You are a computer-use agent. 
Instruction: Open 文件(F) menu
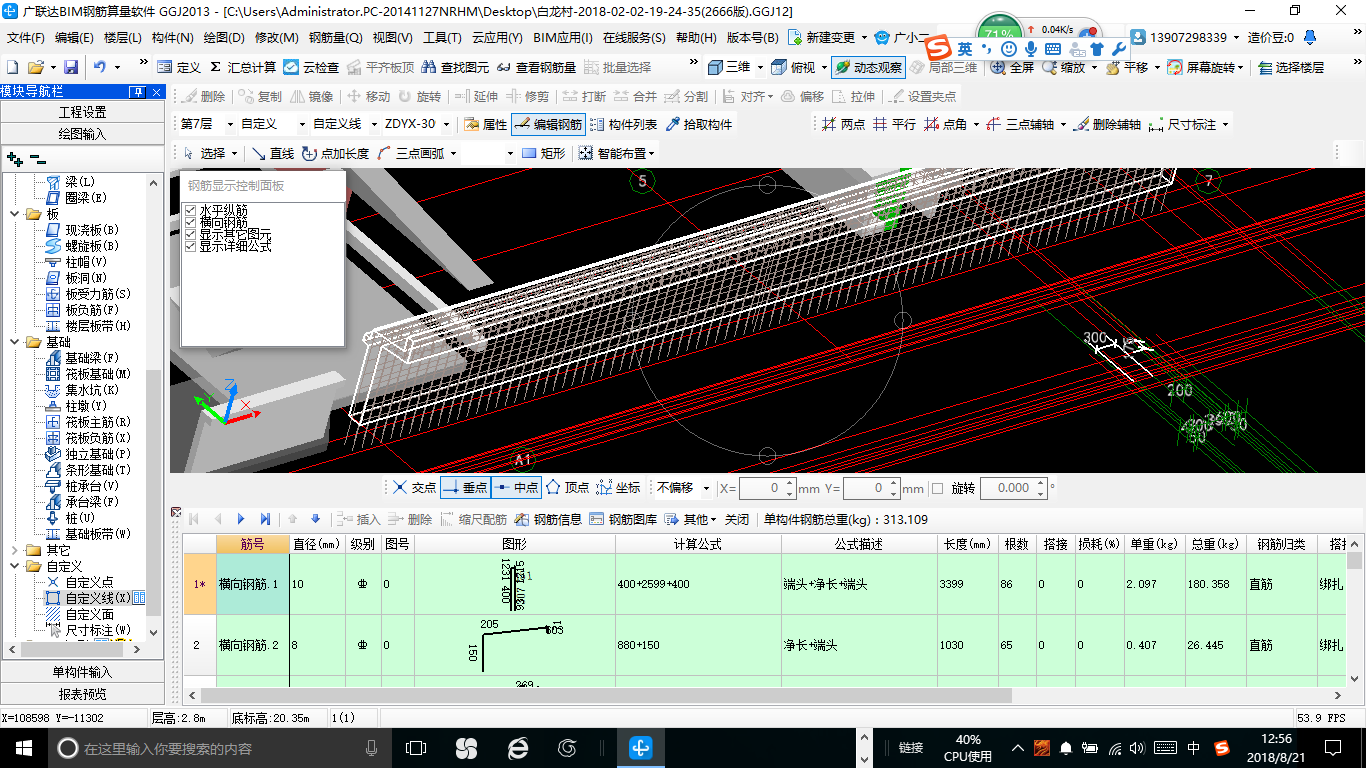point(26,38)
